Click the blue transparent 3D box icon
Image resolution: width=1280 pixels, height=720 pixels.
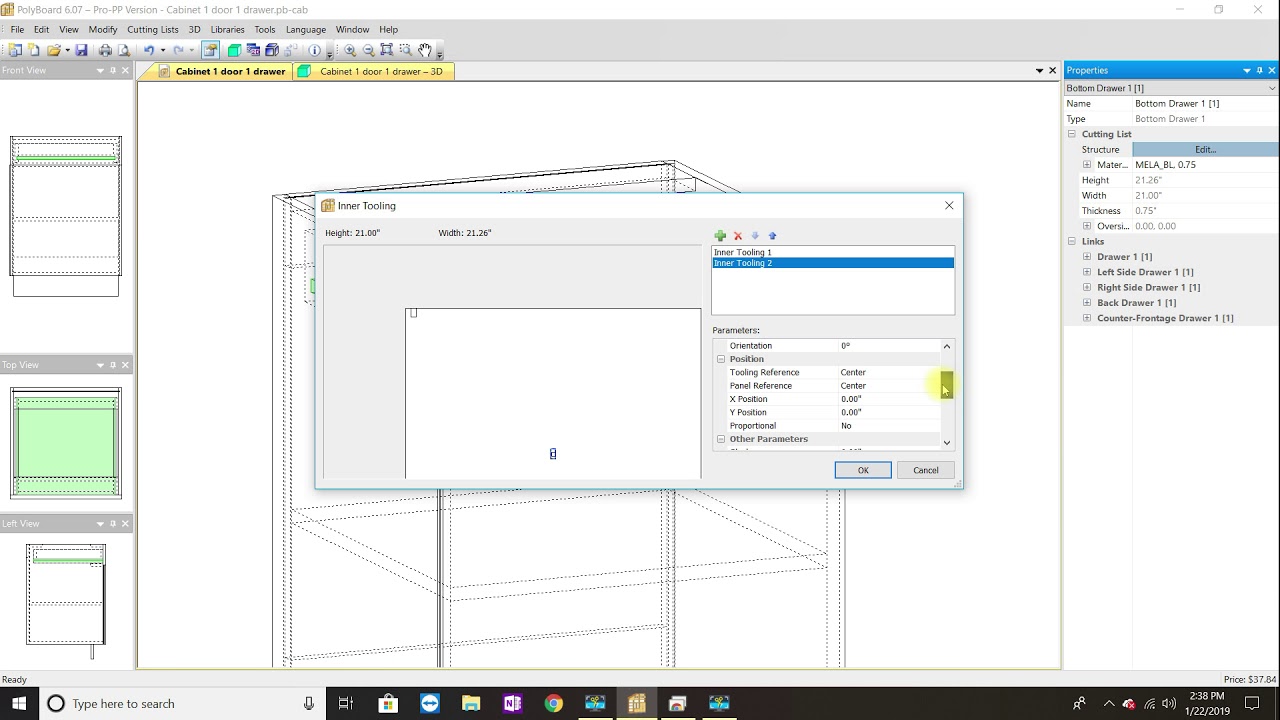point(272,50)
